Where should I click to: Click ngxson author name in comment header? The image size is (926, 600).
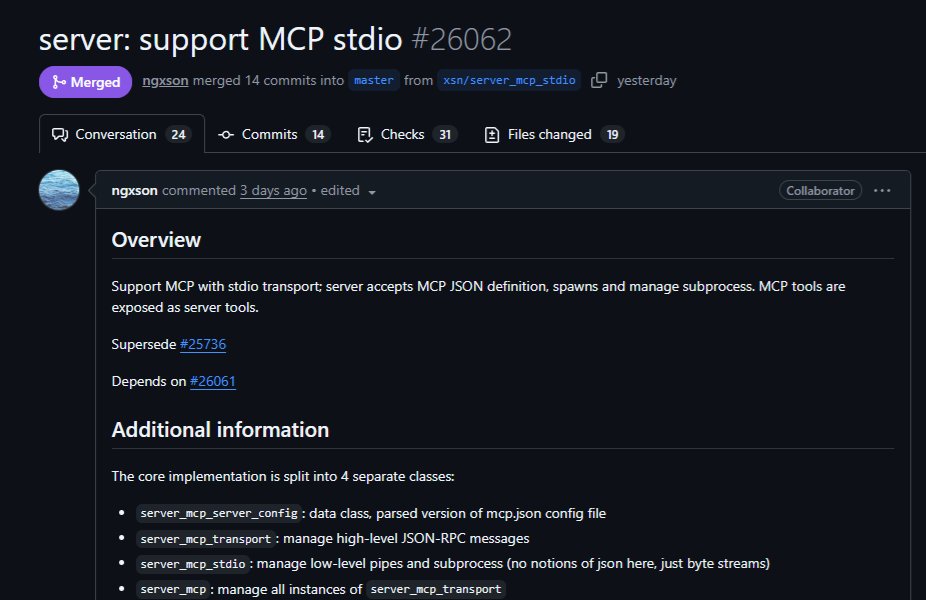134,191
